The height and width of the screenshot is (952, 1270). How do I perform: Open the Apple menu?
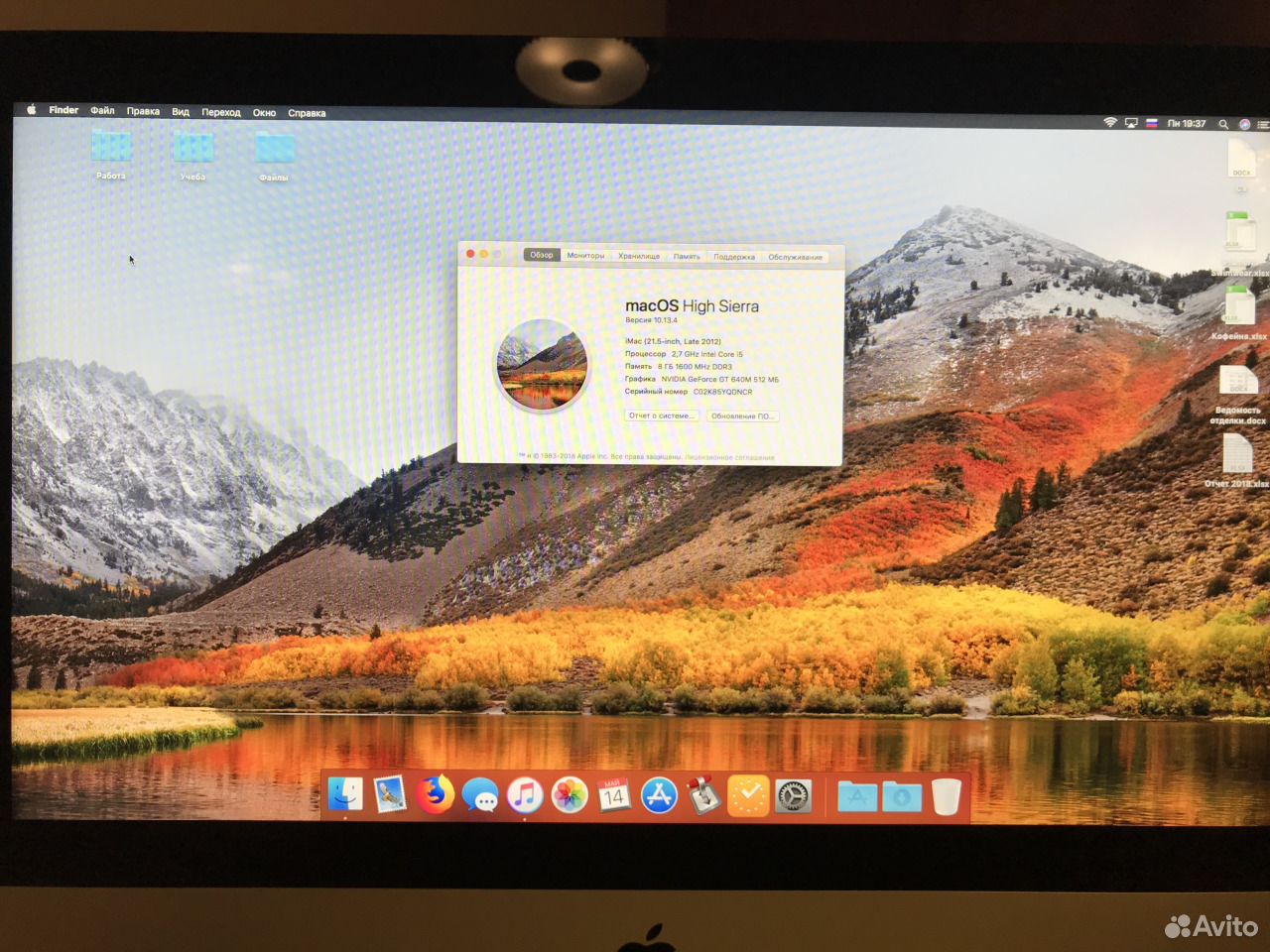32,110
